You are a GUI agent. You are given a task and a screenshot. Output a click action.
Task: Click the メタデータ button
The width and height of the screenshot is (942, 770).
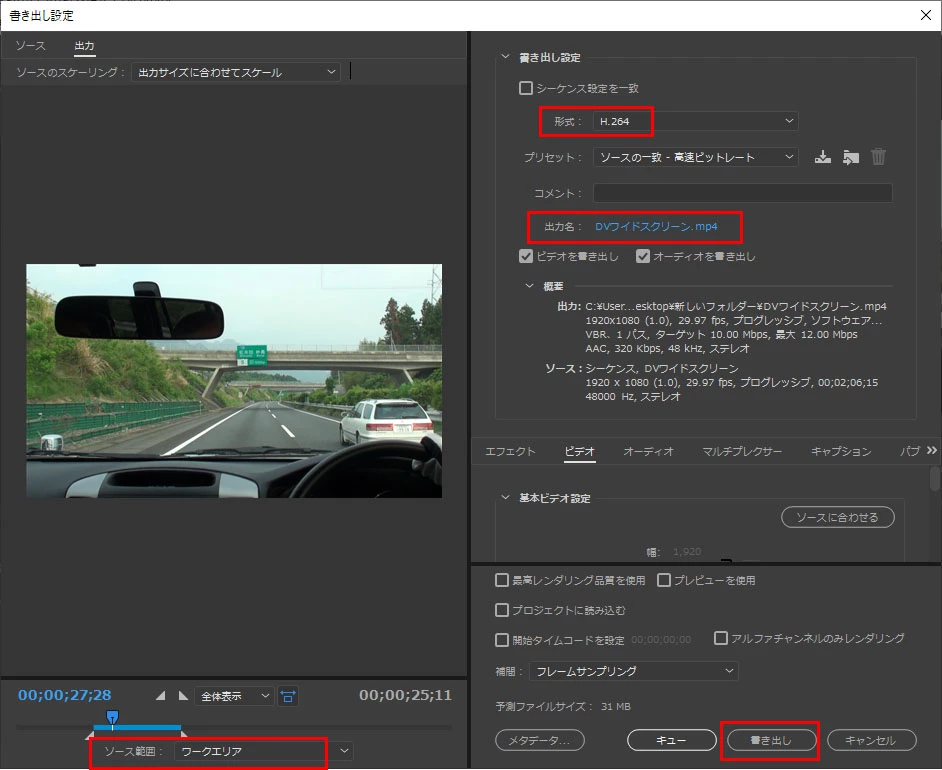(539, 740)
